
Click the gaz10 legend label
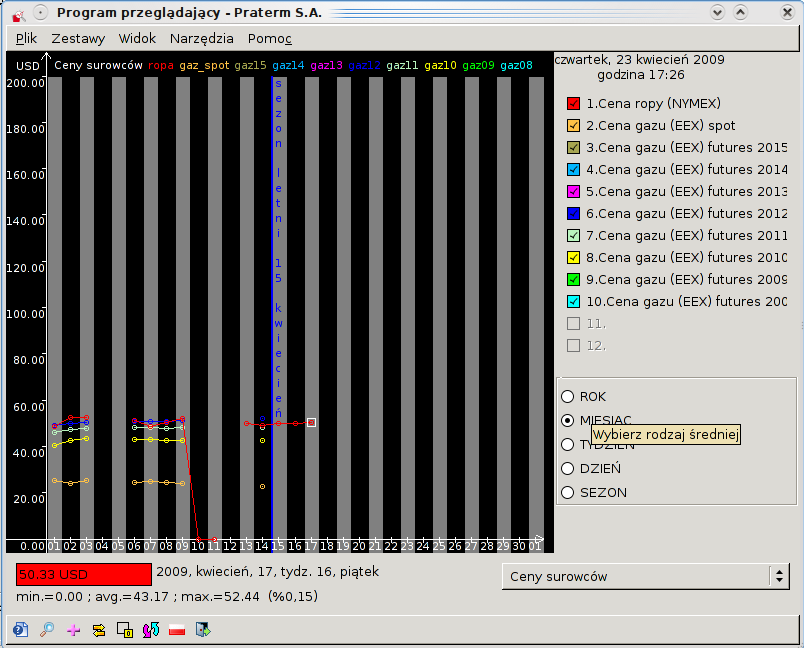point(440,66)
